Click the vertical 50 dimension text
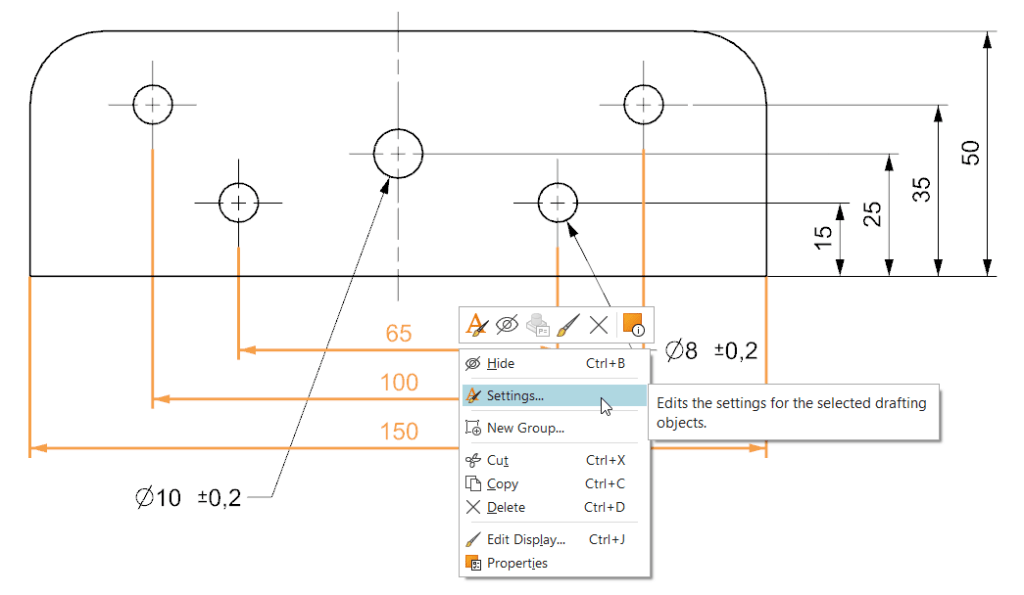Viewport: 1024px width, 595px height. click(970, 153)
